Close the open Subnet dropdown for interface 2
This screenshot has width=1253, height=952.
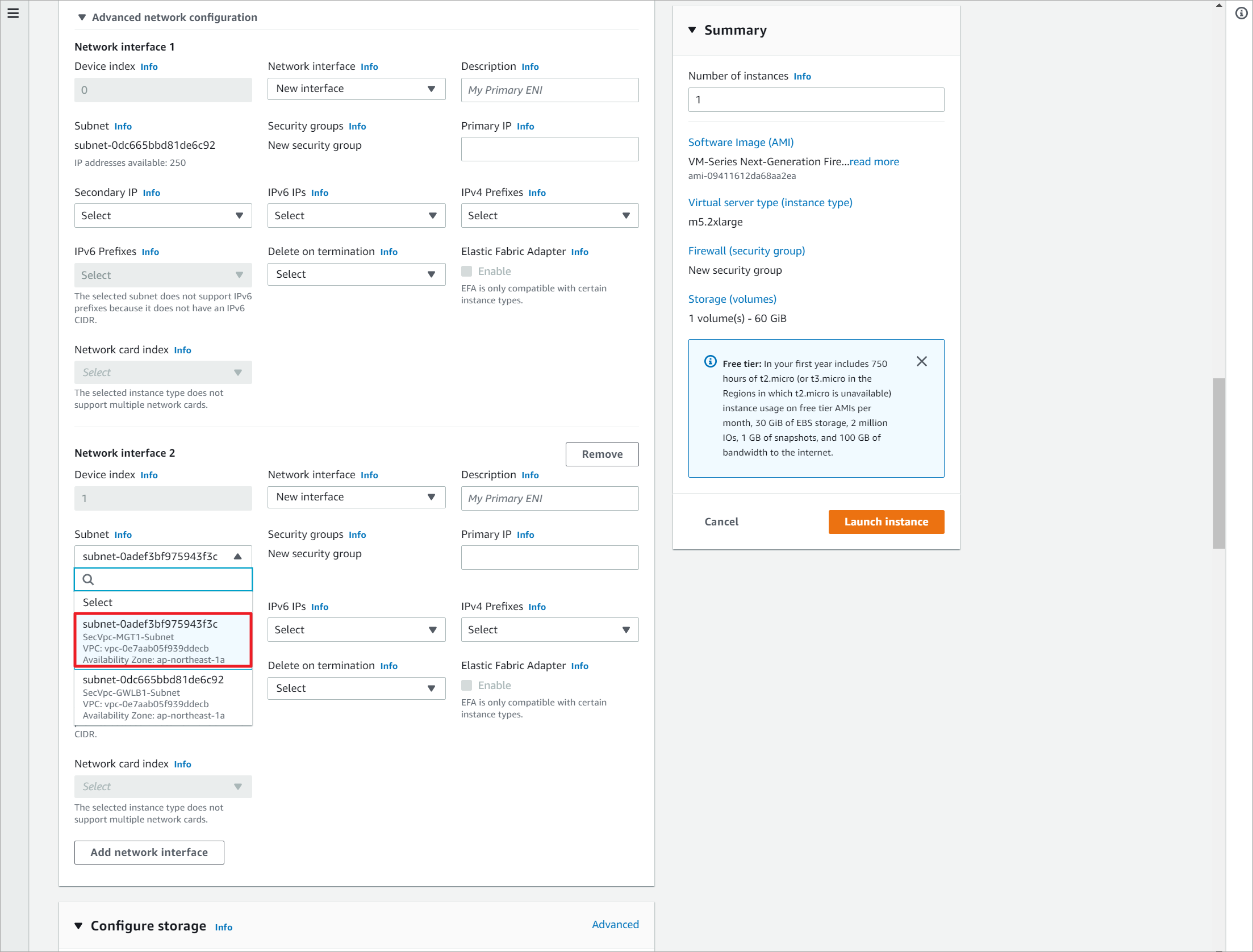(x=163, y=557)
